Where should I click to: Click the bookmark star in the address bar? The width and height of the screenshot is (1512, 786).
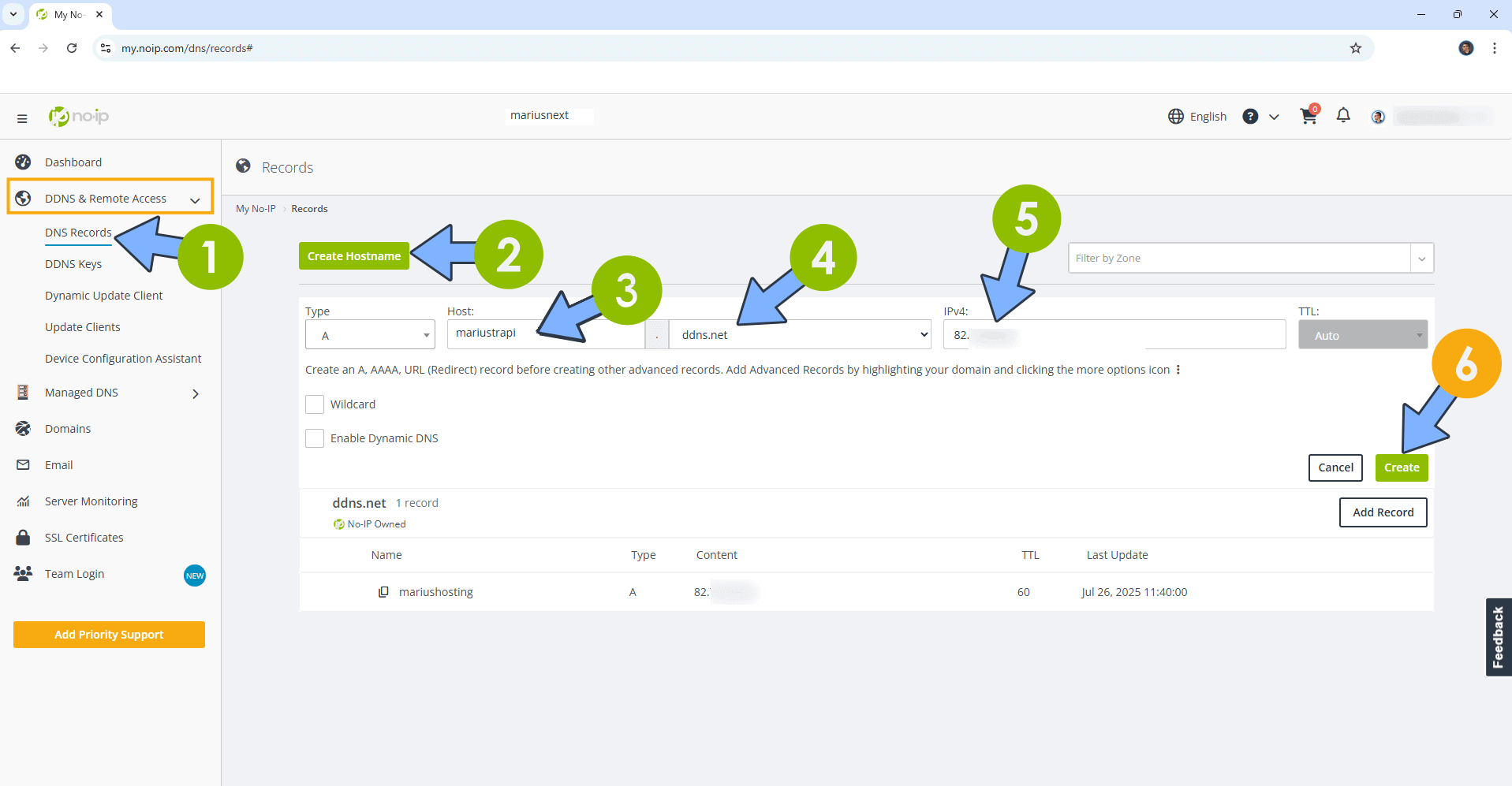click(x=1356, y=48)
